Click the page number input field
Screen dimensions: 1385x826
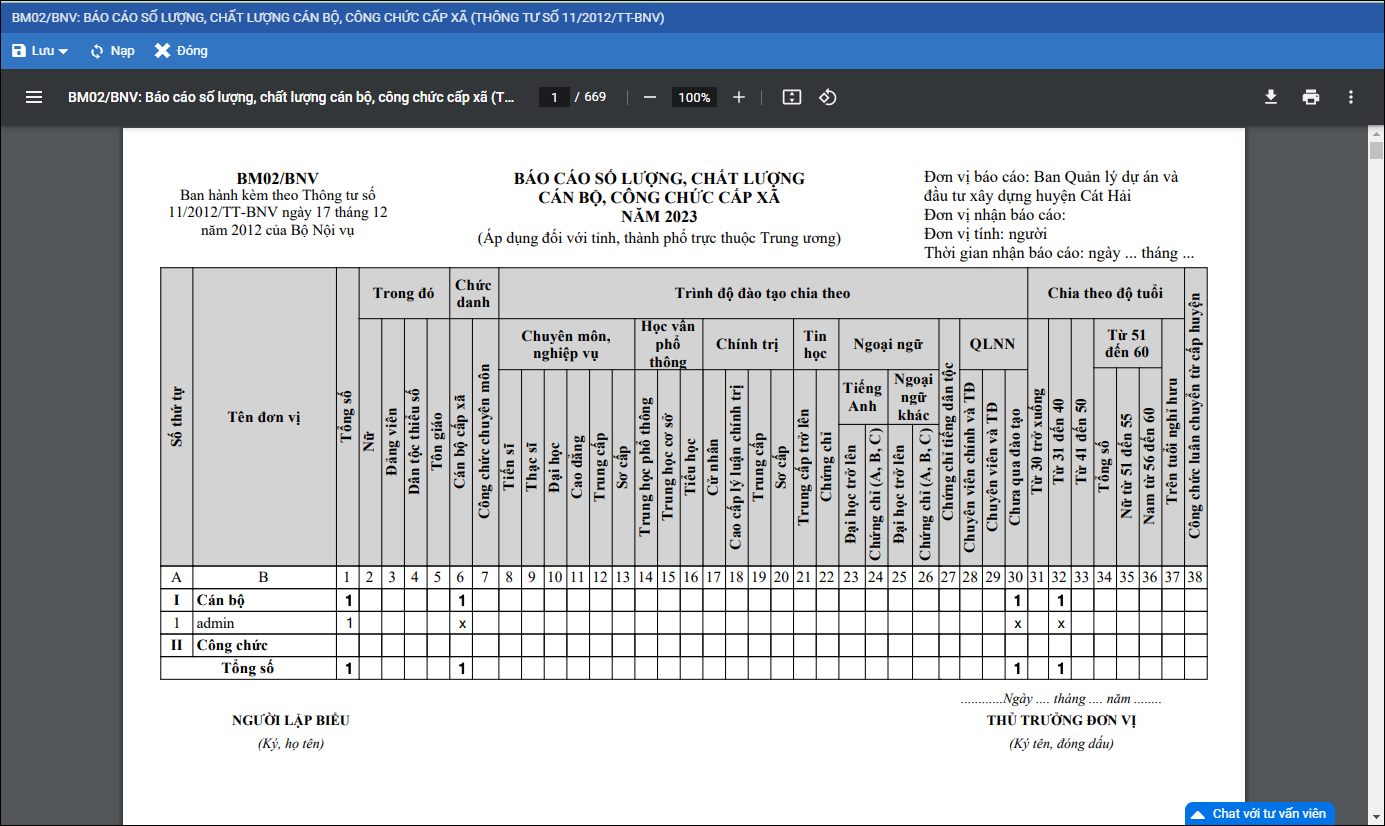(554, 97)
